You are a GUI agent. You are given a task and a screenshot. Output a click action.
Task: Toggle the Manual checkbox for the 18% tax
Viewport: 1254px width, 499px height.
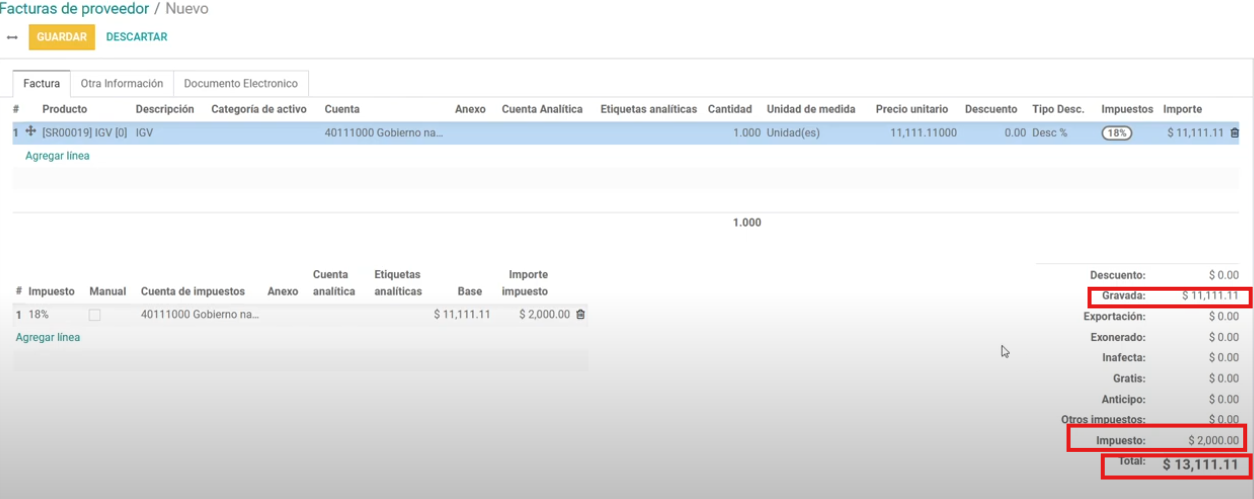[95, 314]
